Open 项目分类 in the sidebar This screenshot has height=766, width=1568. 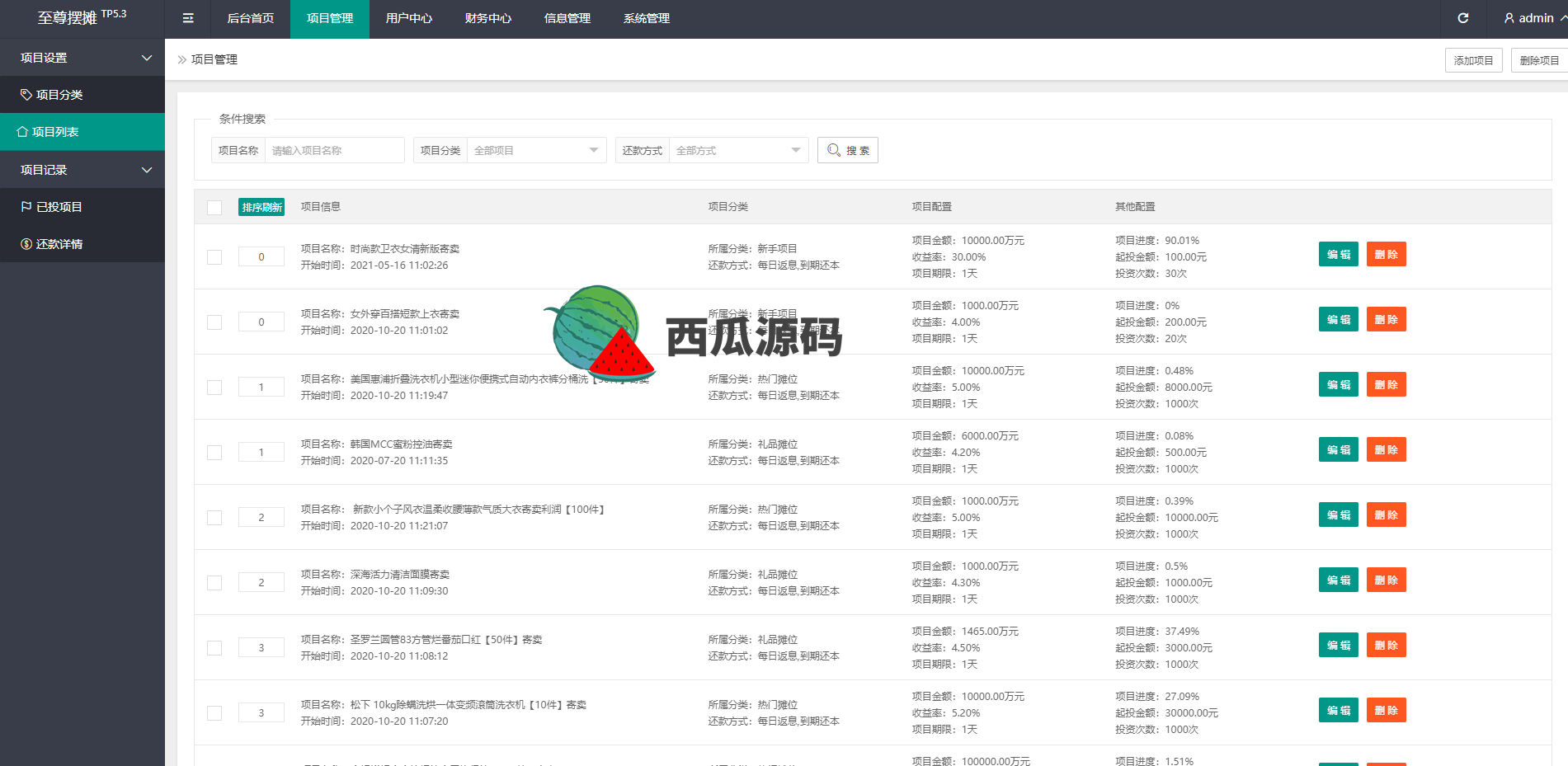point(82,95)
